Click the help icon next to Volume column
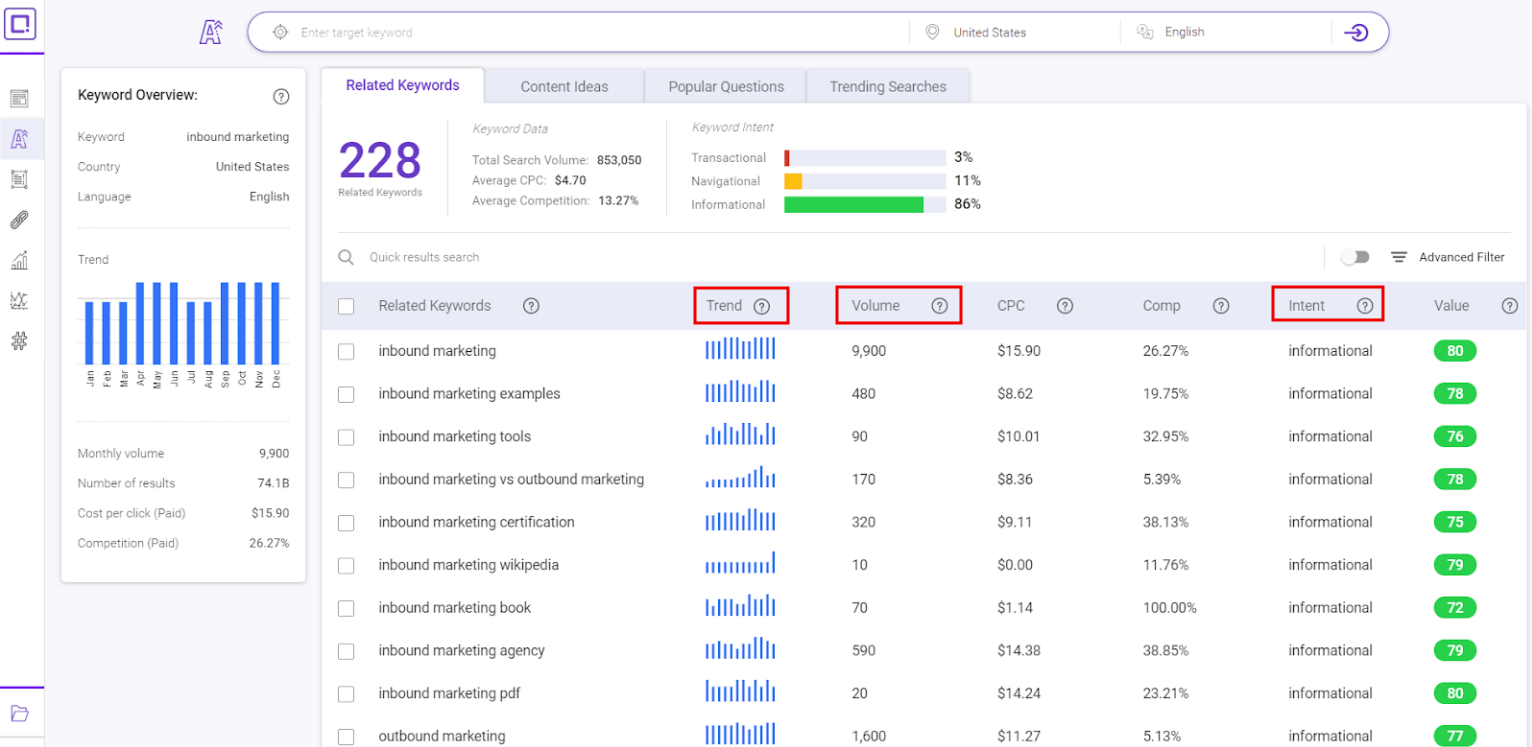The width and height of the screenshot is (1532, 747). coord(939,306)
